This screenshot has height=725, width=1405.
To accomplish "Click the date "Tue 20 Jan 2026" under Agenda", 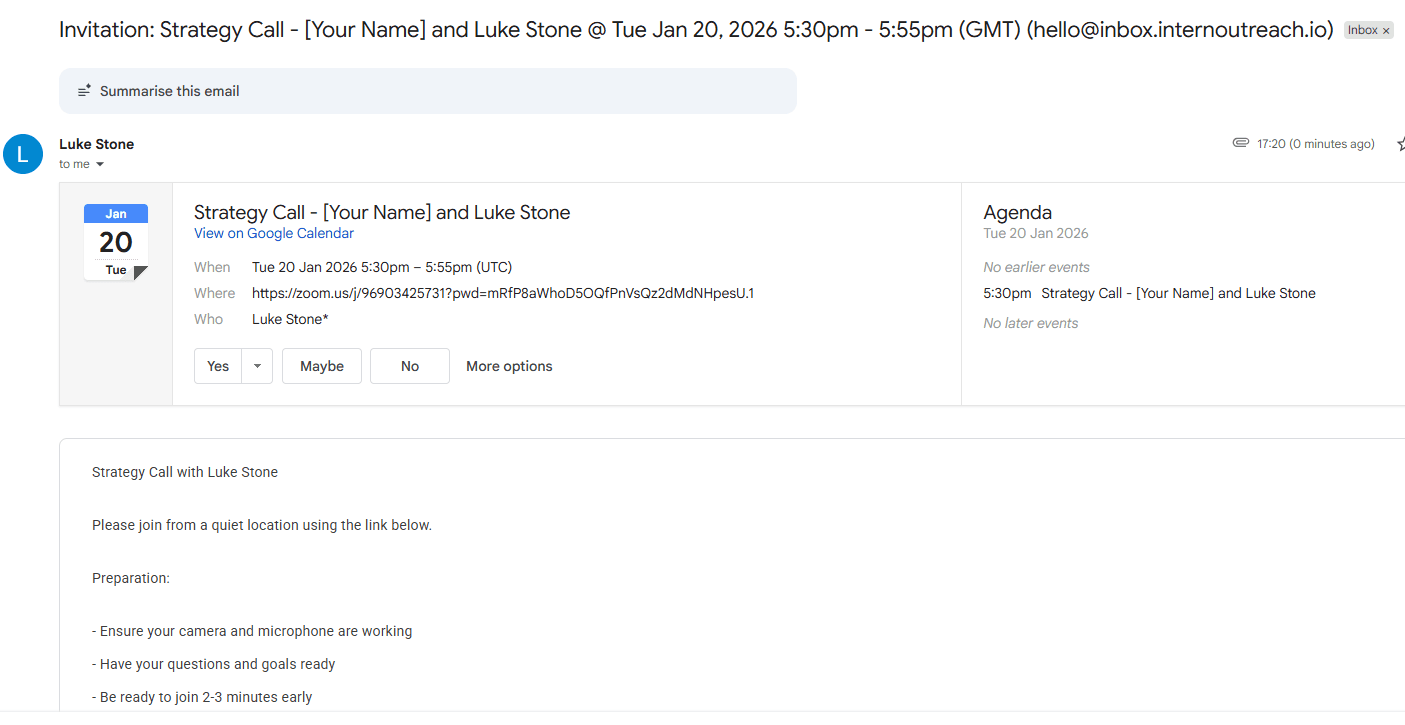I will coord(1036,233).
